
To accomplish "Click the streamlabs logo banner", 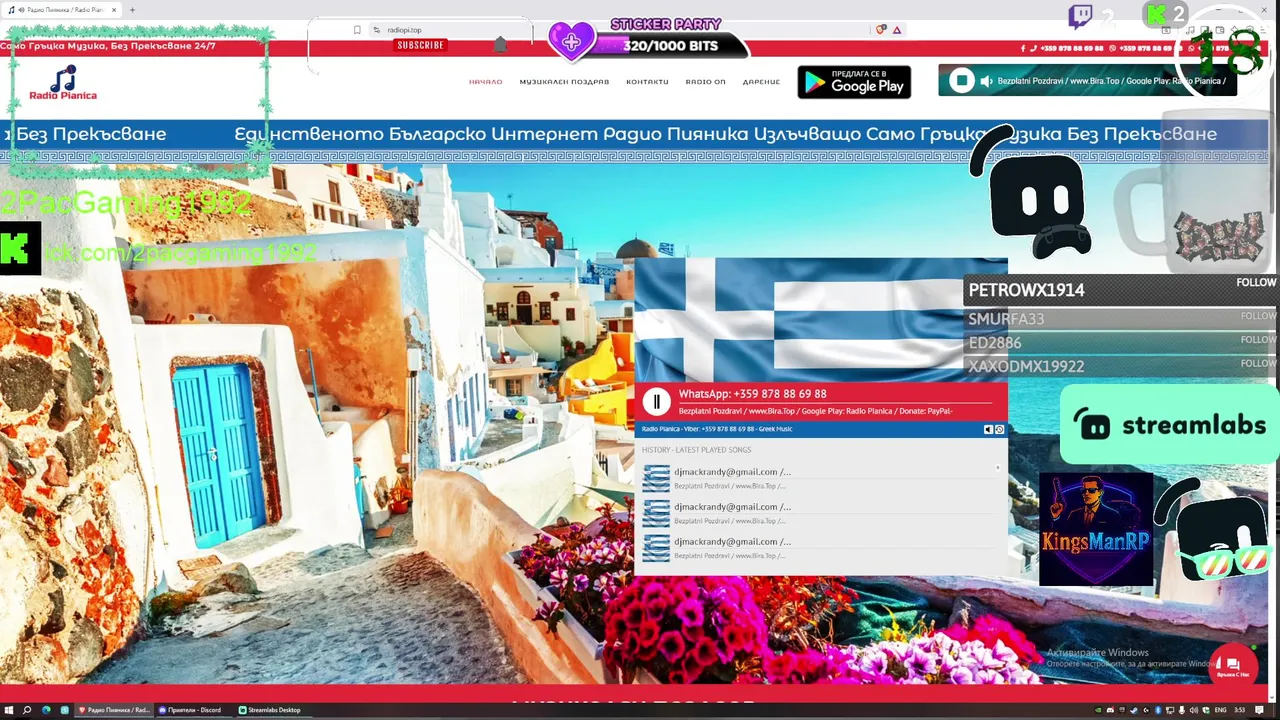I will [1169, 425].
